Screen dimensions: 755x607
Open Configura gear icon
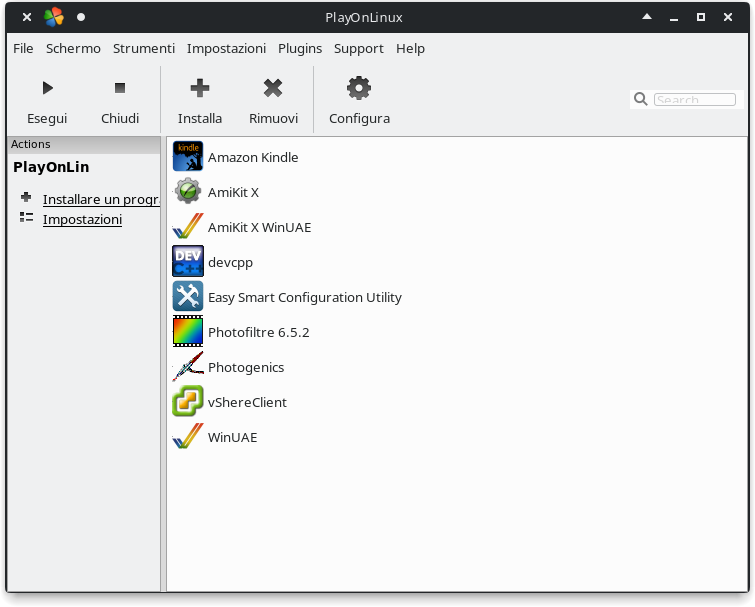point(359,88)
